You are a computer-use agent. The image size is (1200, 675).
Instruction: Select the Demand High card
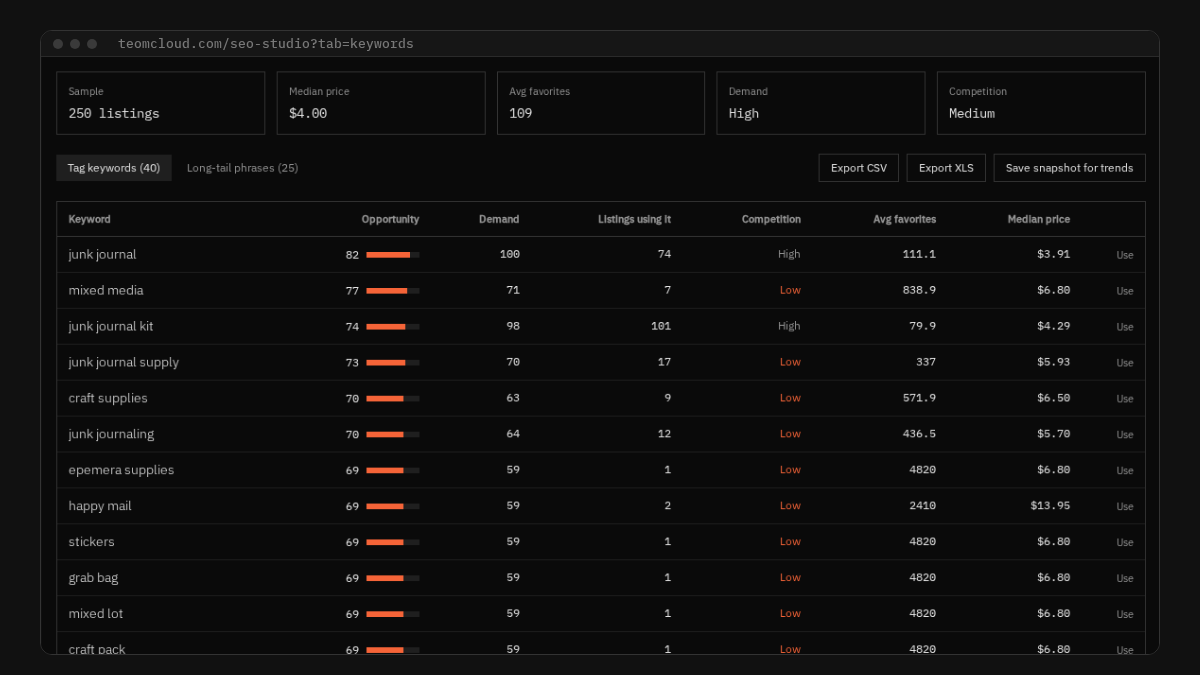[821, 103]
